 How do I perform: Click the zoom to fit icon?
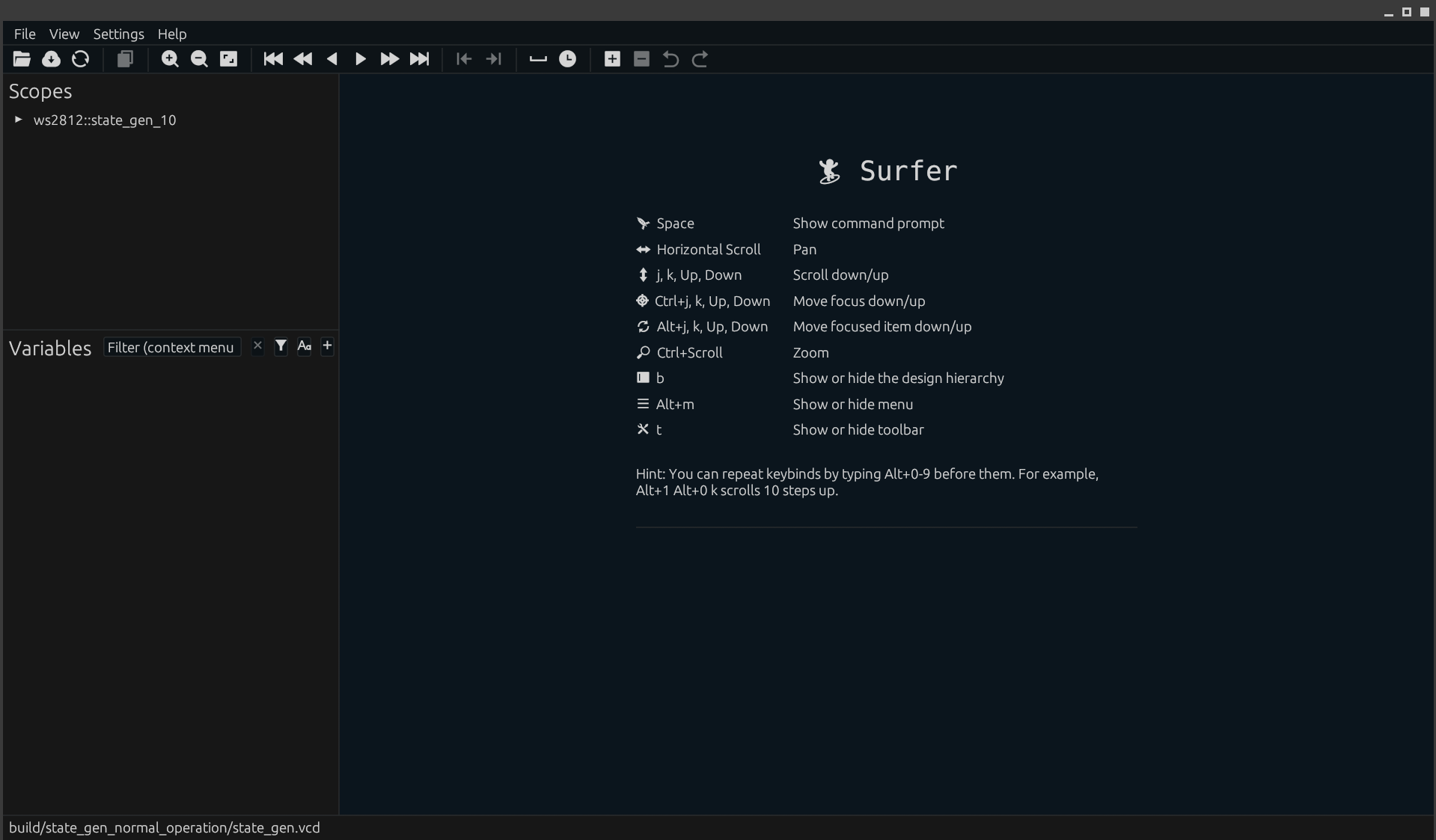coord(228,59)
